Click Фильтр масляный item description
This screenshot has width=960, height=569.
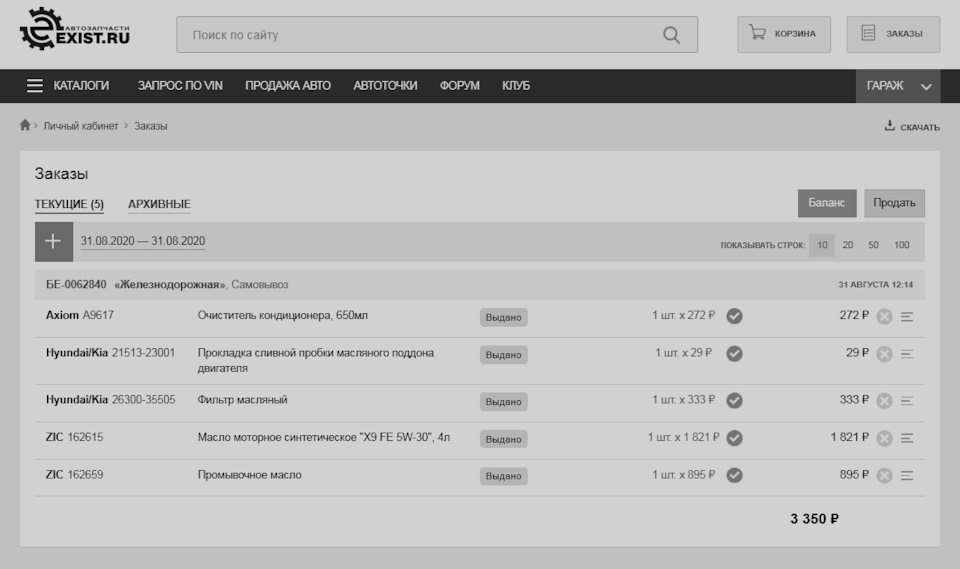(x=242, y=400)
